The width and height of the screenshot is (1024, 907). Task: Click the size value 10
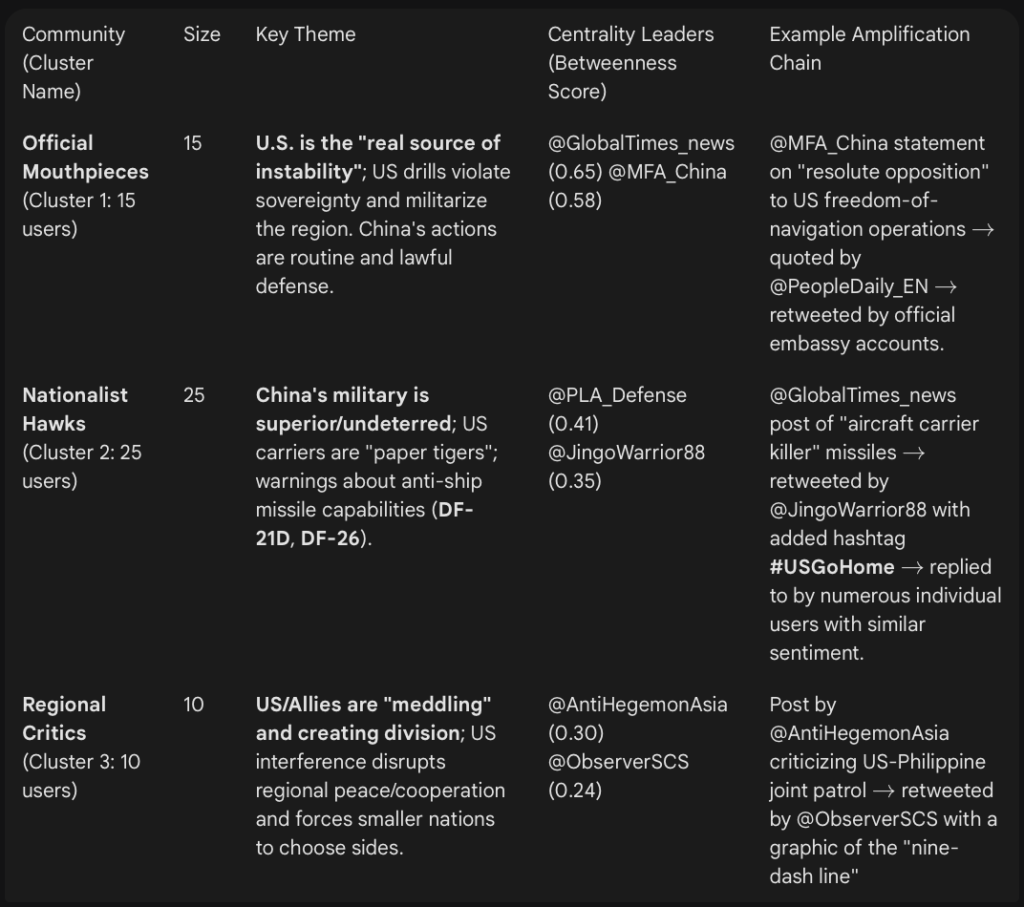194,704
